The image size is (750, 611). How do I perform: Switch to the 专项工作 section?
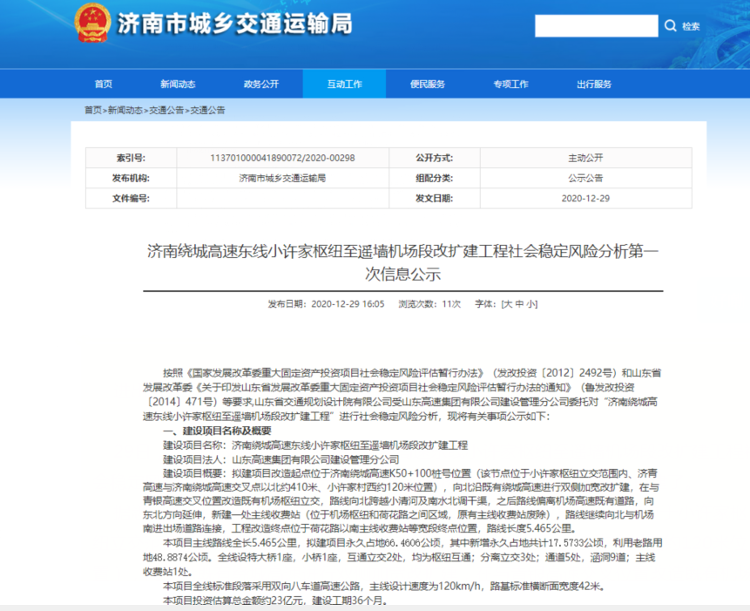pos(510,84)
